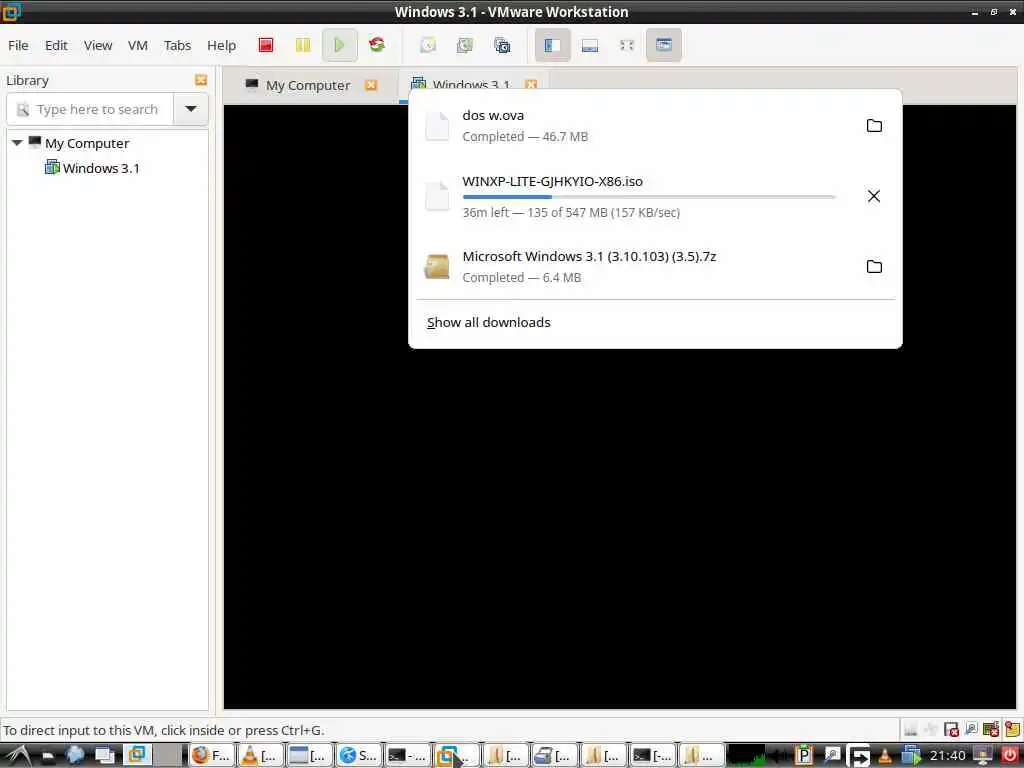The image size is (1024, 768).
Task: Toggle the Library sidebar view button
Action: click(x=552, y=45)
